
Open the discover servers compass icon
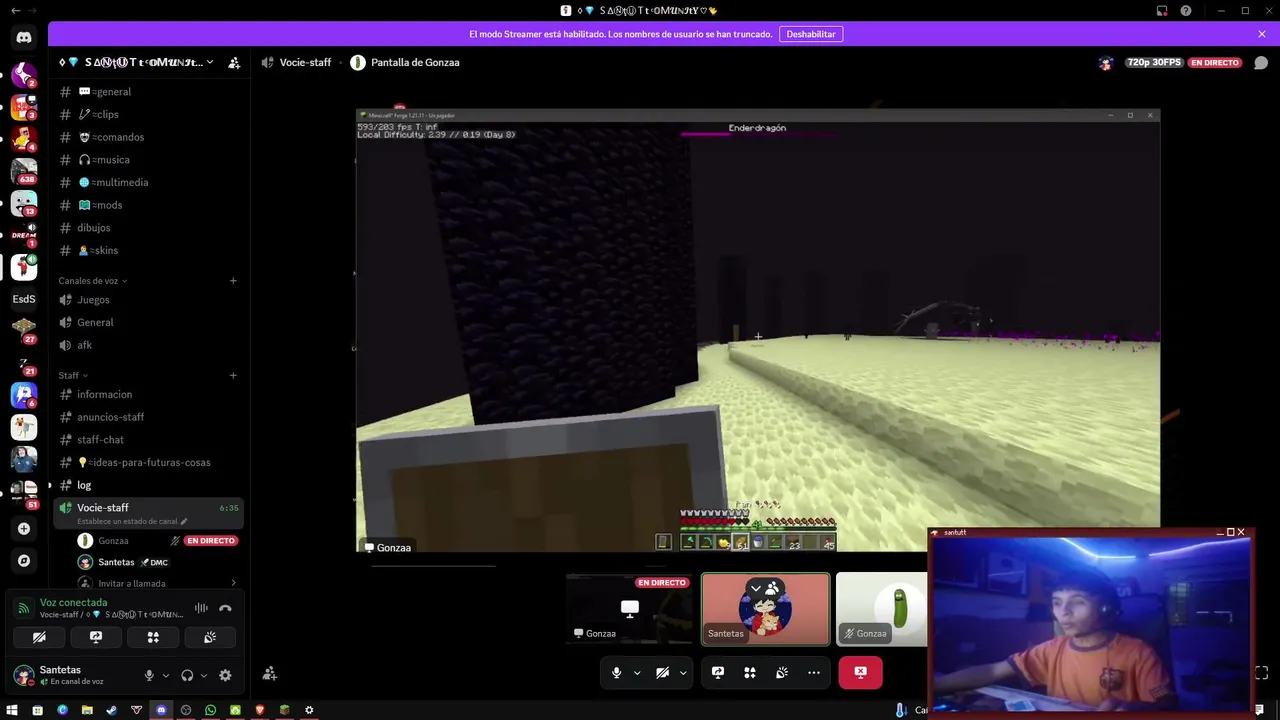tap(24, 561)
